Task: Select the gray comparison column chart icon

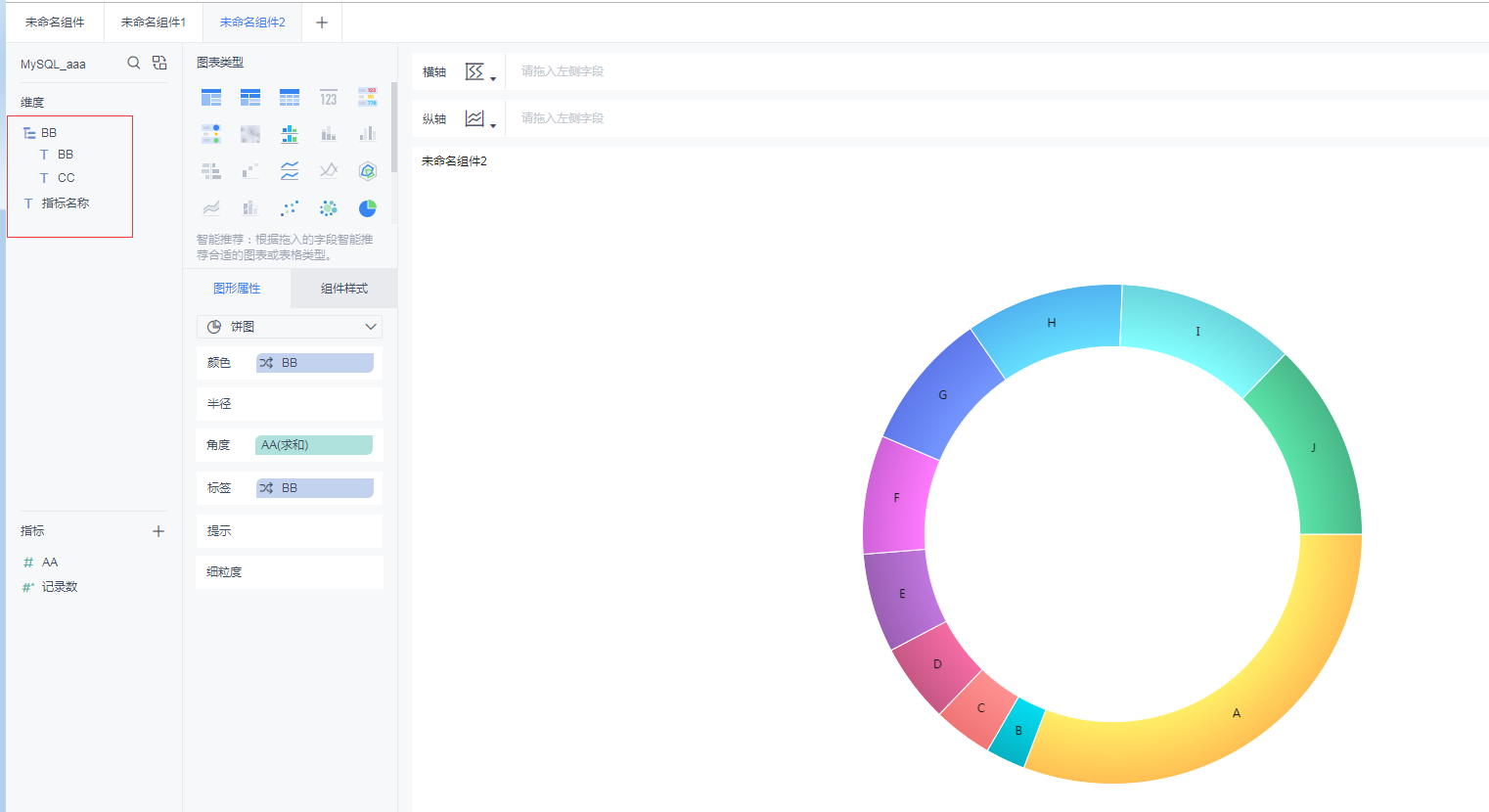Action: pyautogui.click(x=368, y=134)
